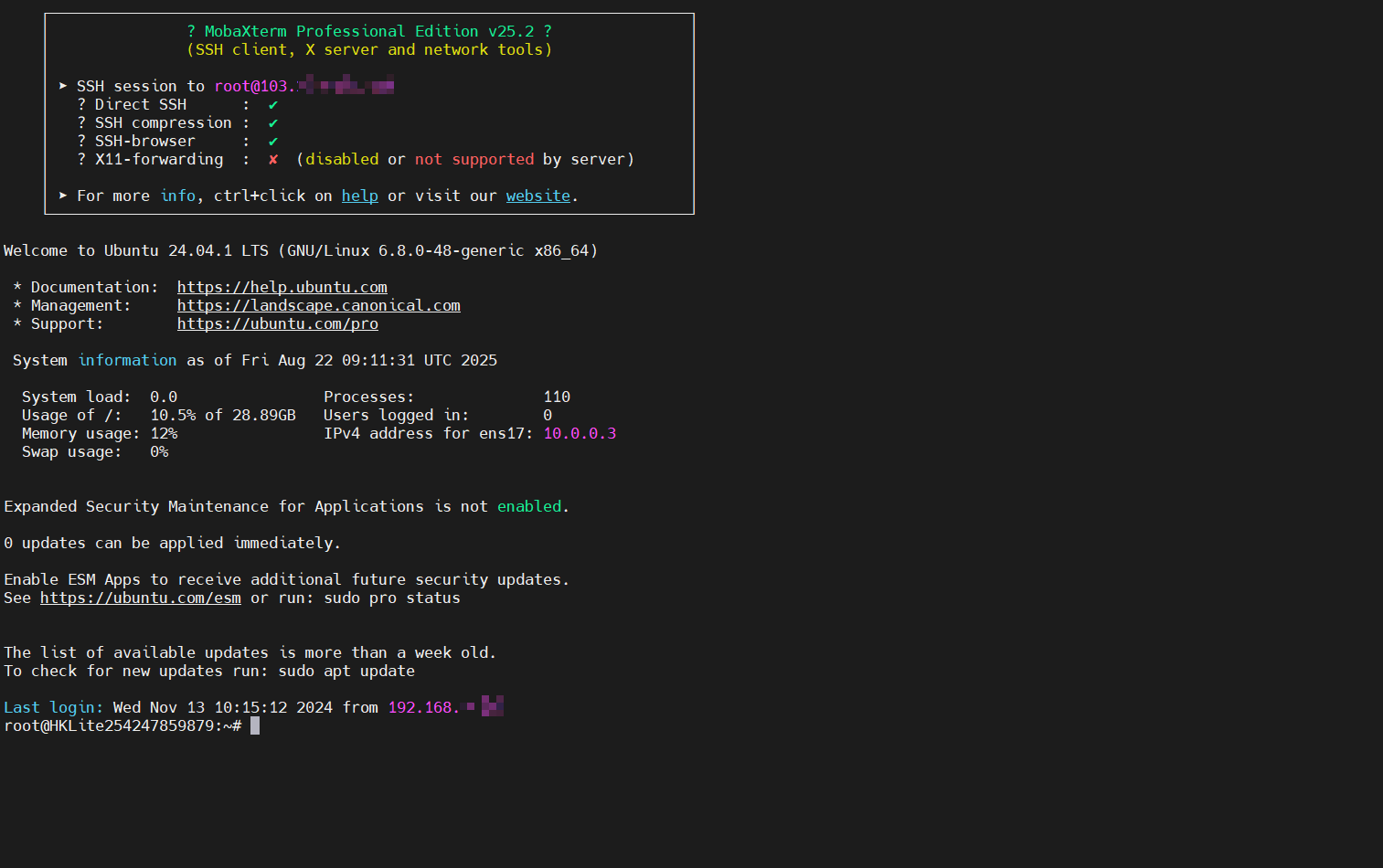Image resolution: width=1383 pixels, height=868 pixels.
Task: Visit the MobaXterm 'website' link
Action: [537, 196]
